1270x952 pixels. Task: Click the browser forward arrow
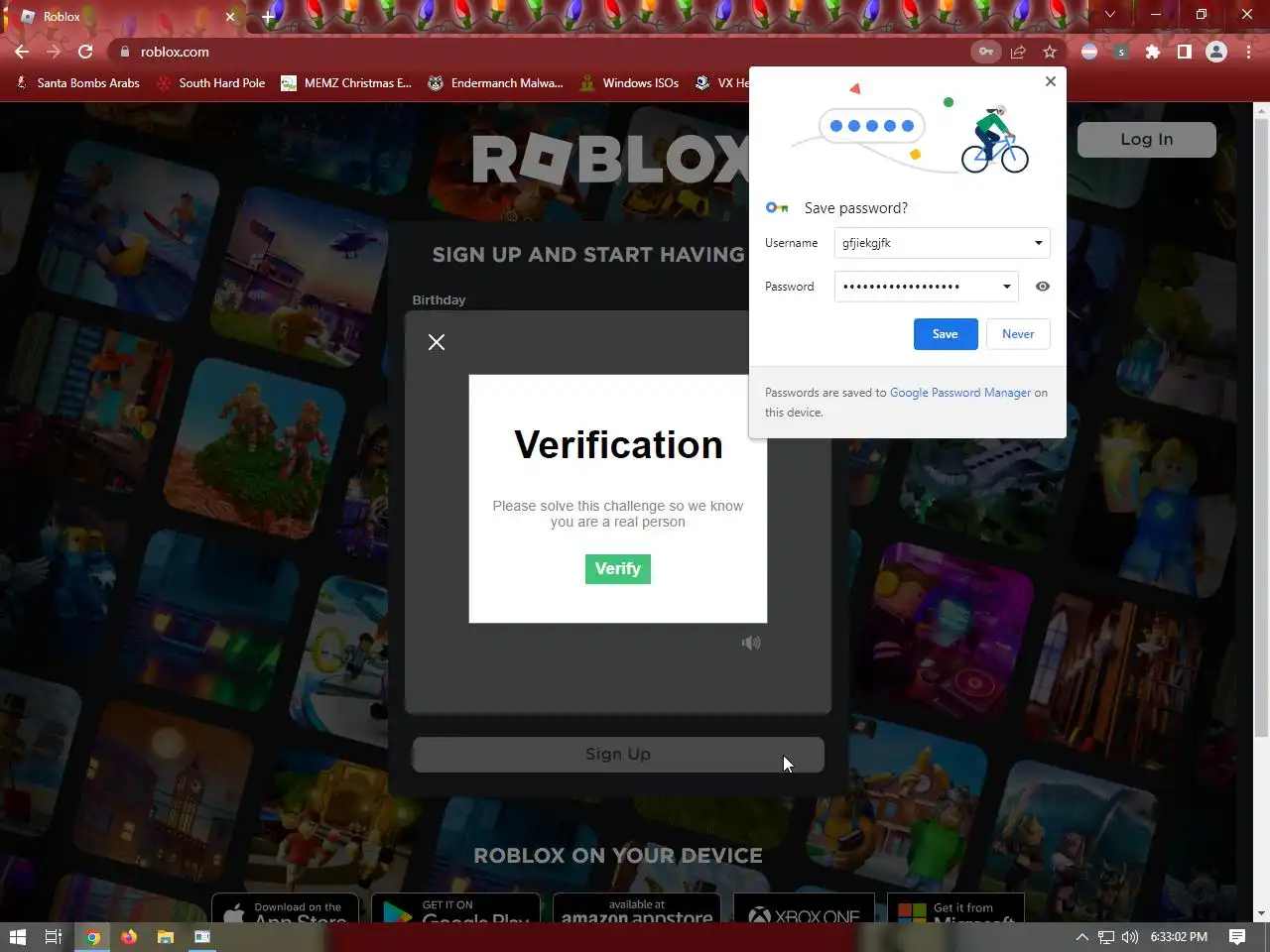(x=54, y=52)
